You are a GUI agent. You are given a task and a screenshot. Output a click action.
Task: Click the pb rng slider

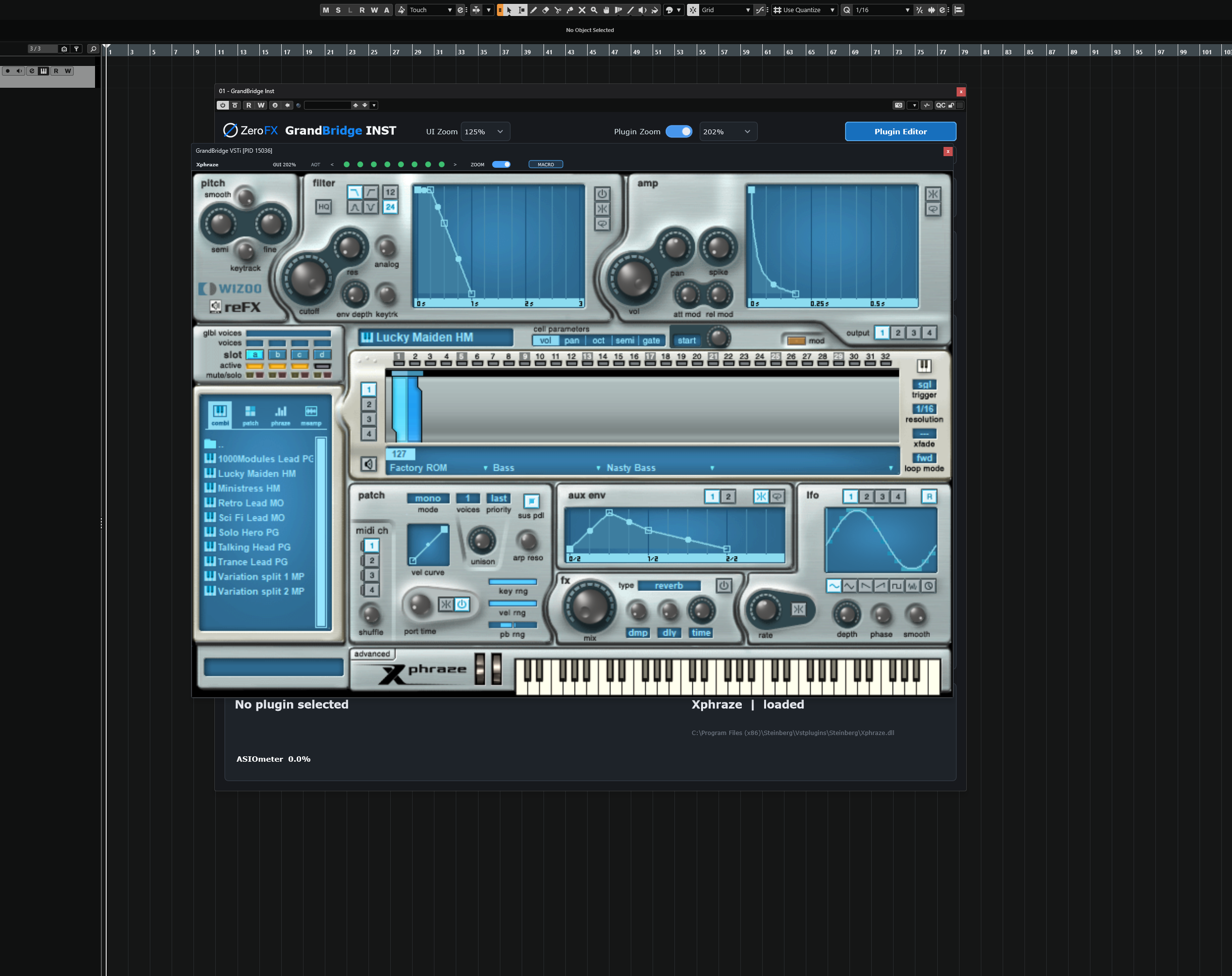[512, 625]
